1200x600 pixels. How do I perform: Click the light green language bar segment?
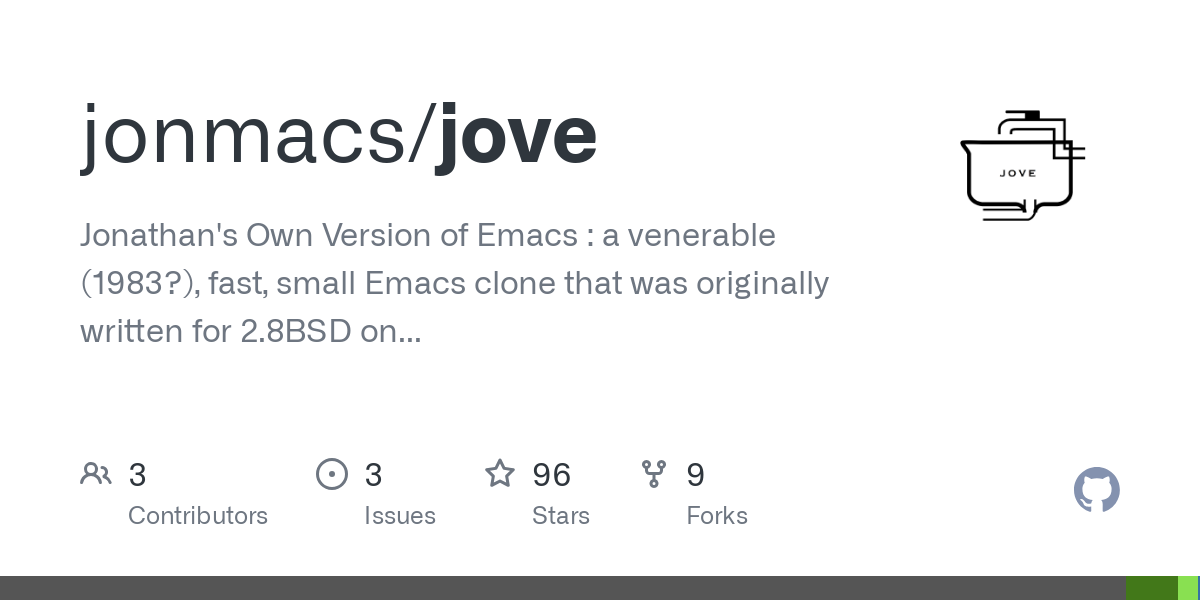point(1187,588)
